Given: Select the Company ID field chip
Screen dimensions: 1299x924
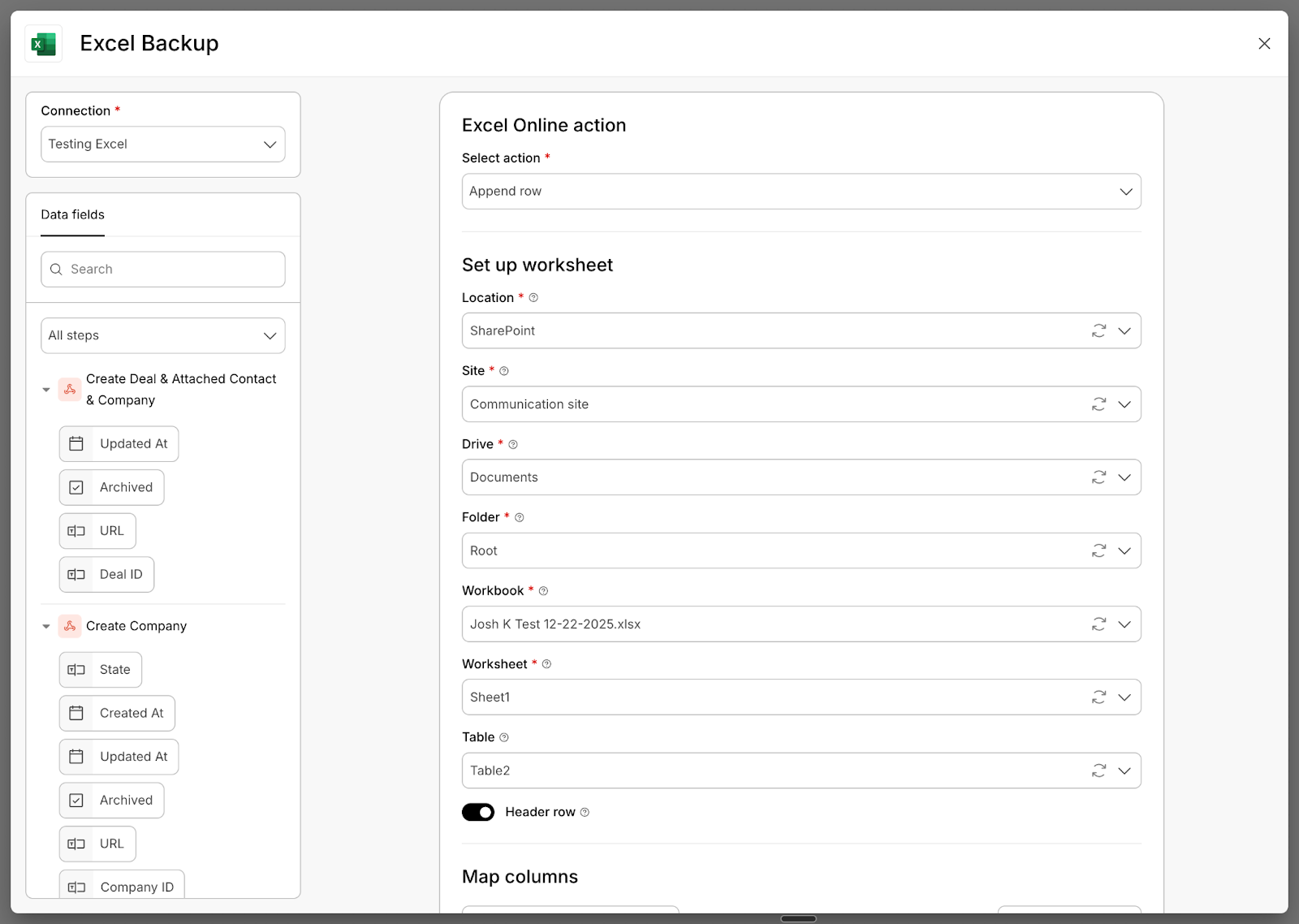Looking at the screenshot, I should (x=122, y=885).
